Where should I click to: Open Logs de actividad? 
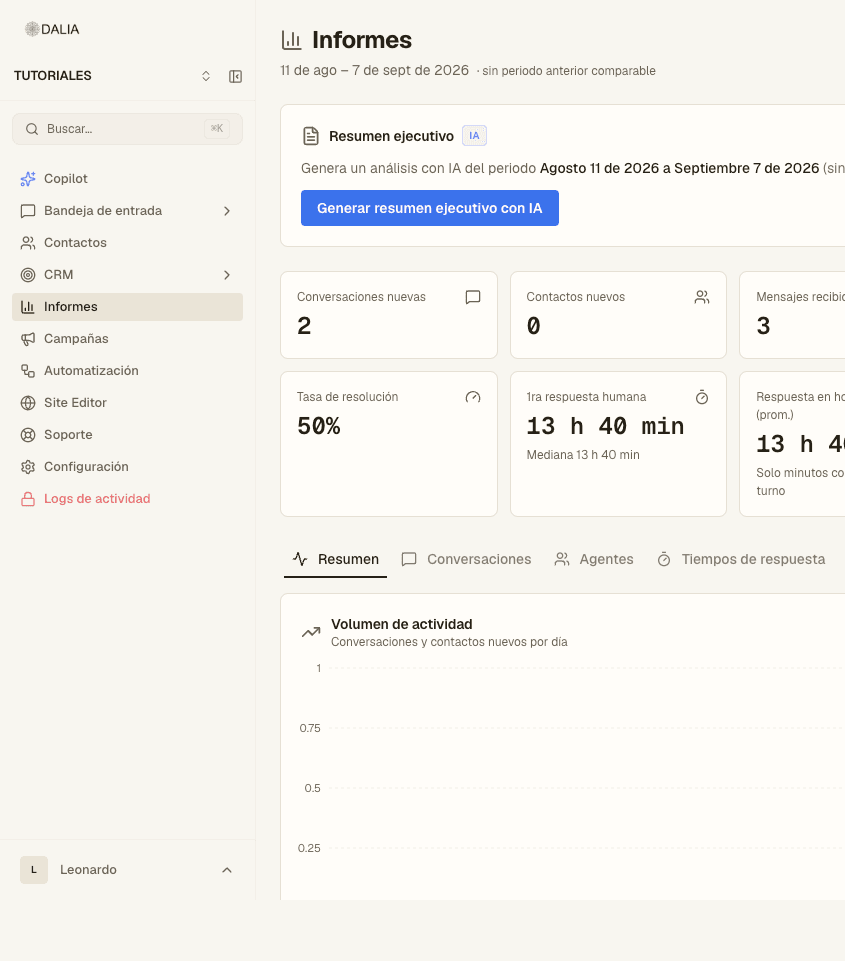[x=127, y=499]
